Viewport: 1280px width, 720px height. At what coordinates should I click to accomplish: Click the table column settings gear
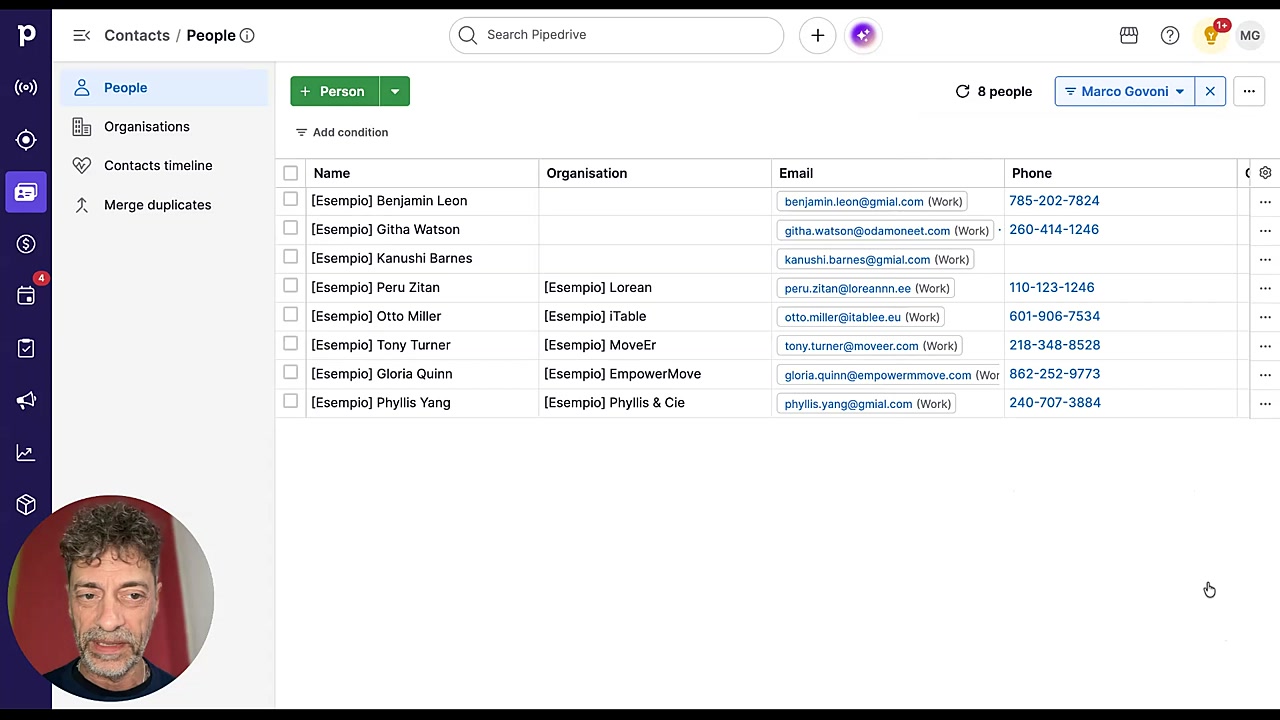coord(1265,173)
